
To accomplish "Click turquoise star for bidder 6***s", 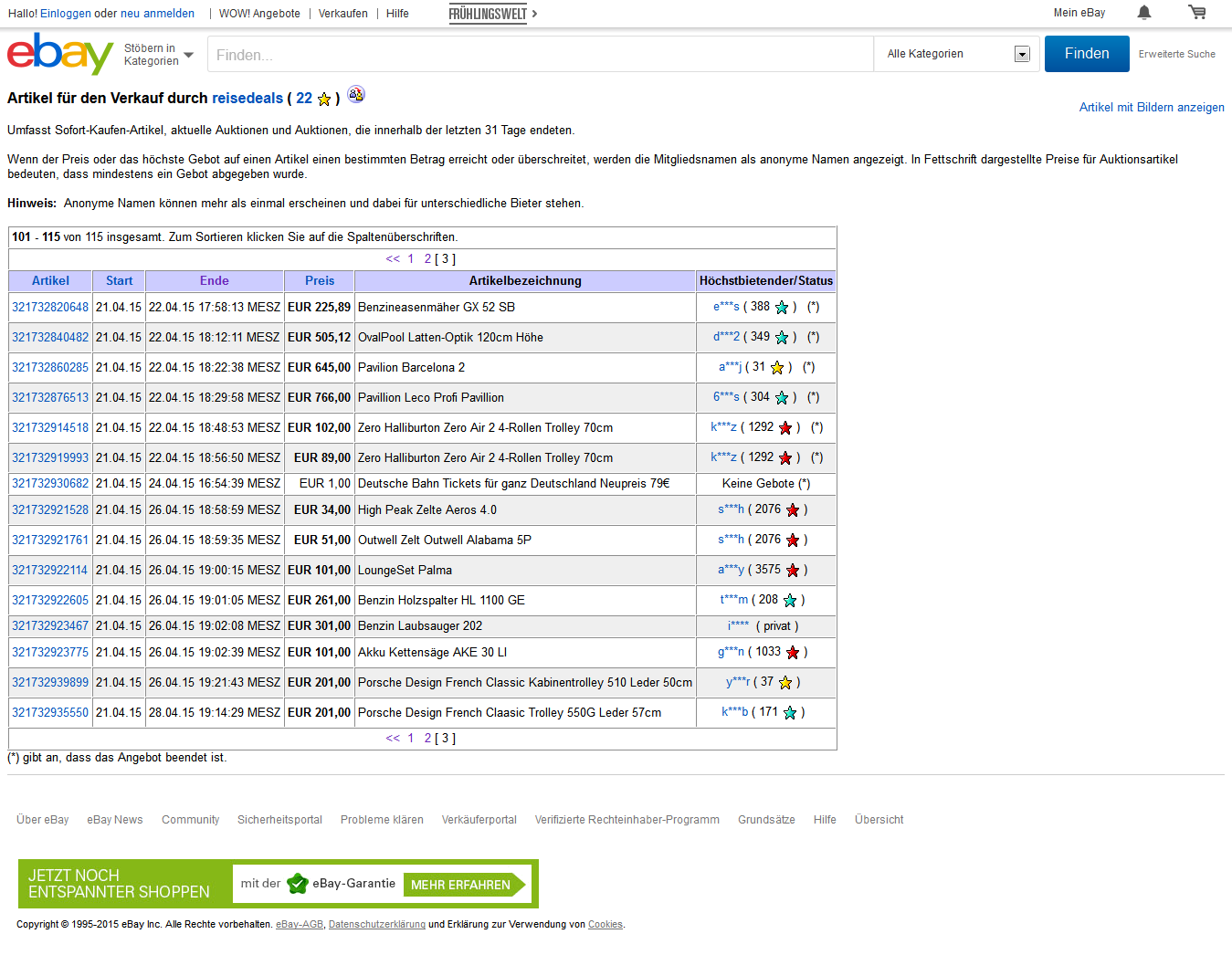I will (x=782, y=397).
